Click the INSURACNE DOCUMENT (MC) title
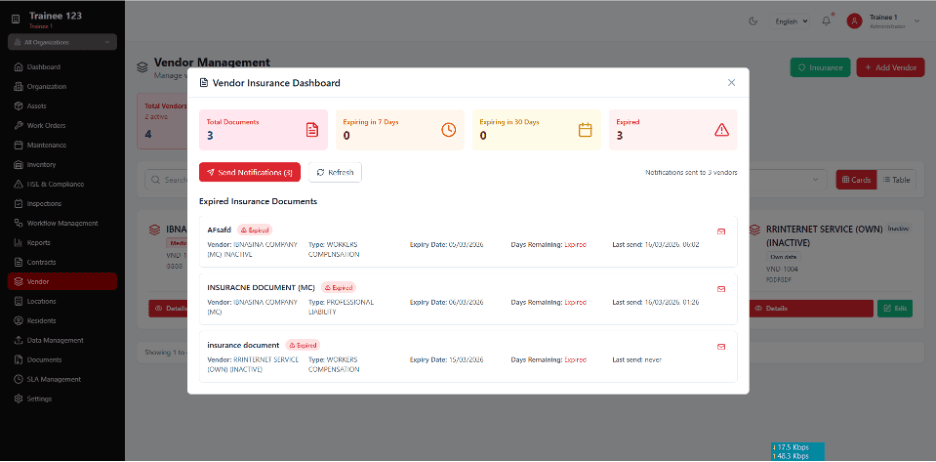The height and width of the screenshot is (462, 936). point(261,287)
